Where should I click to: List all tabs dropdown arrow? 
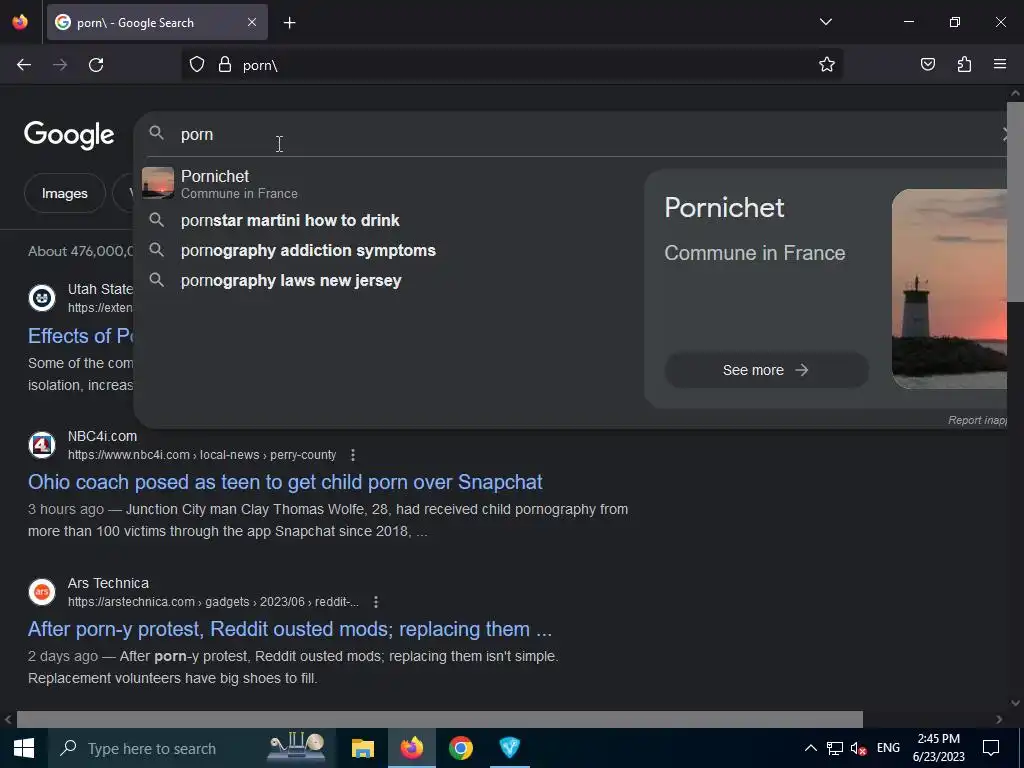[x=825, y=22]
